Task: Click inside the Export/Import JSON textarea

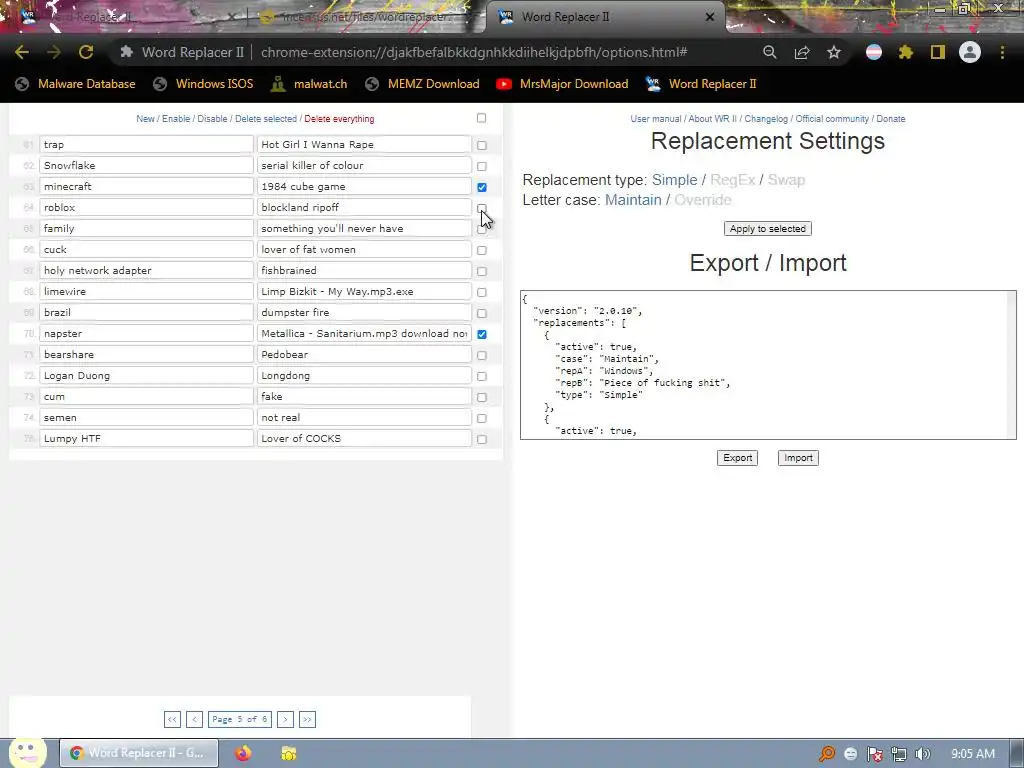Action: pos(768,365)
